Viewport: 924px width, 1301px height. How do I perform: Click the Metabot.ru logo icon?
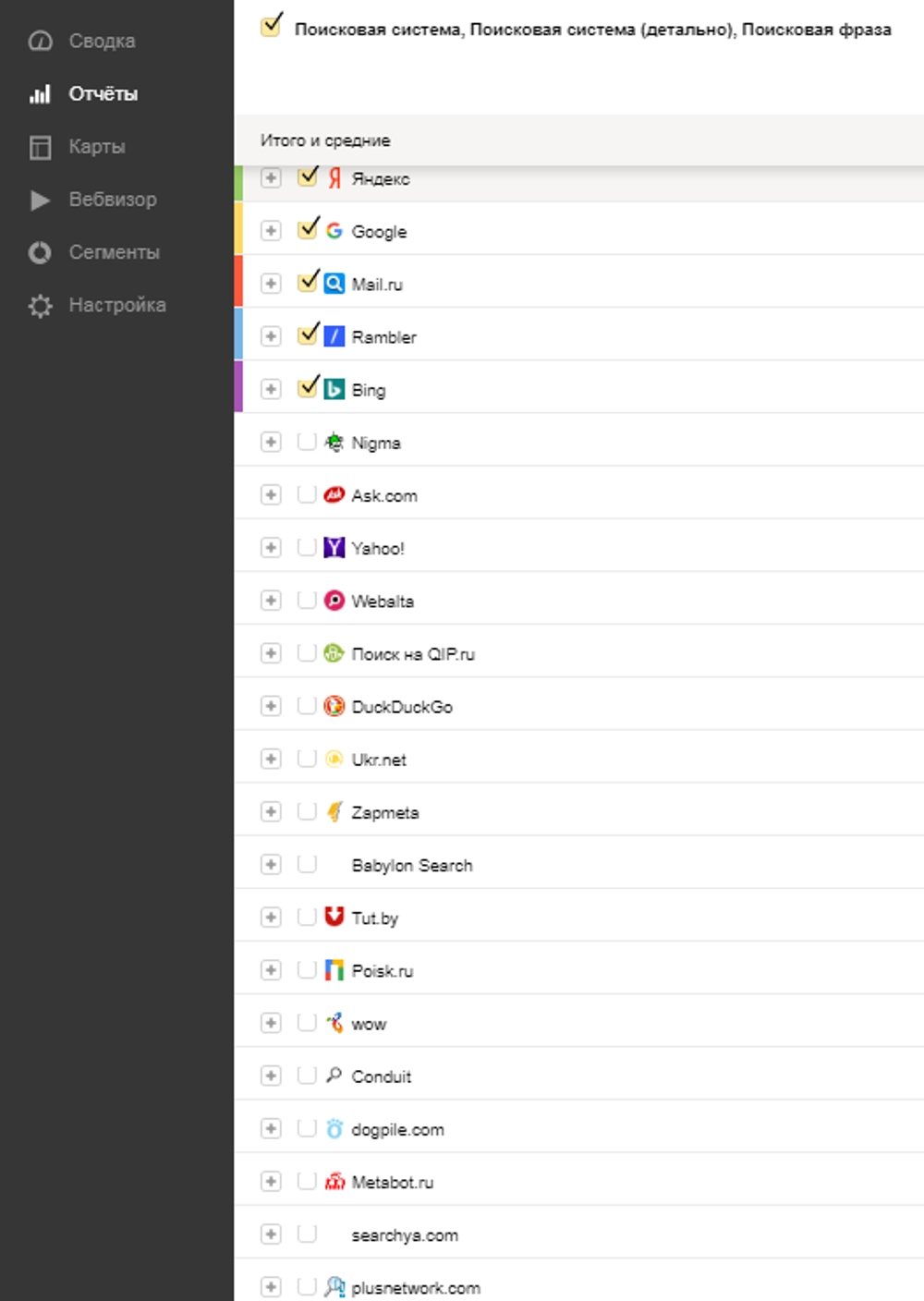[334, 1181]
